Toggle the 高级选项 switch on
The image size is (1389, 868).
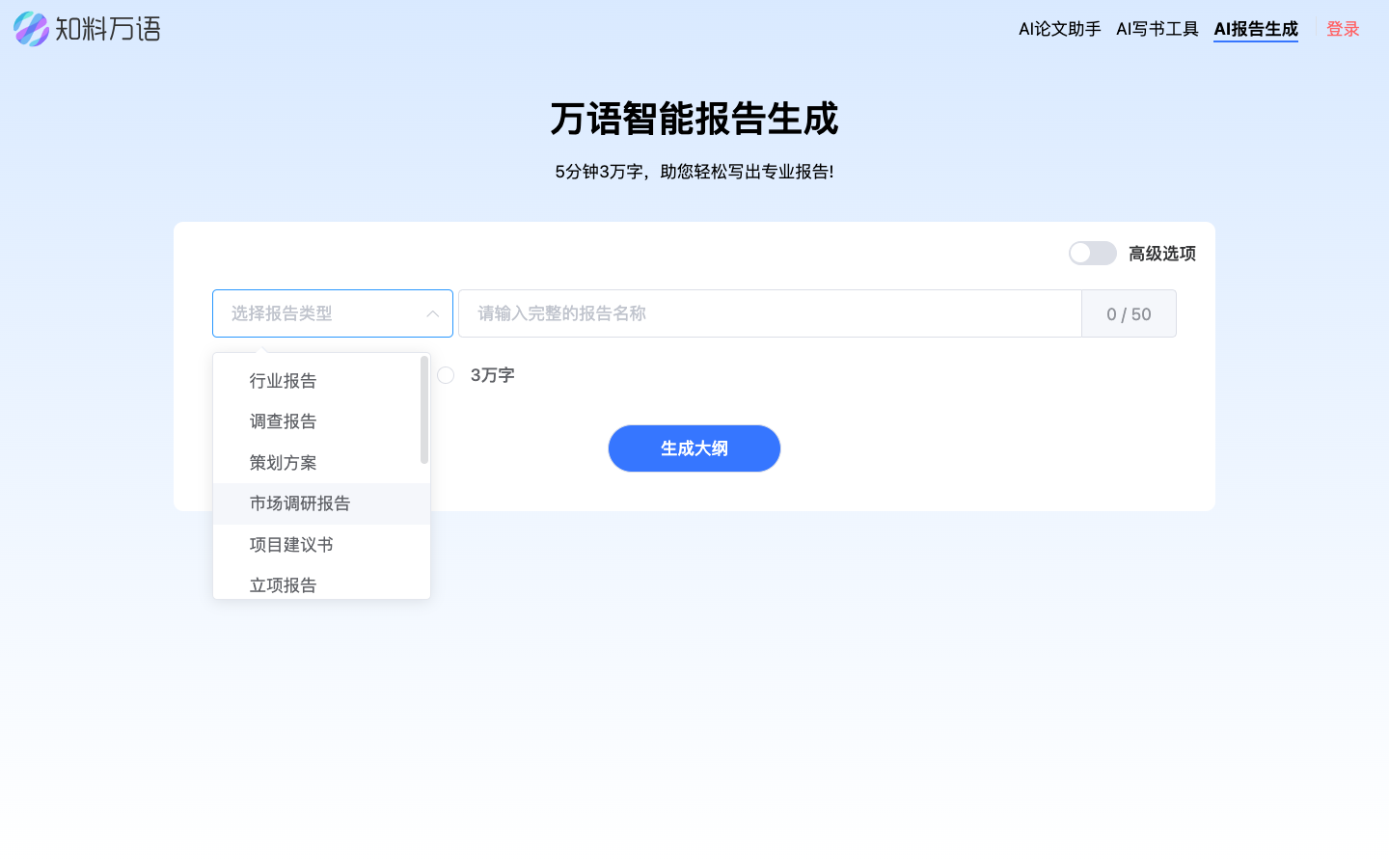[1092, 253]
